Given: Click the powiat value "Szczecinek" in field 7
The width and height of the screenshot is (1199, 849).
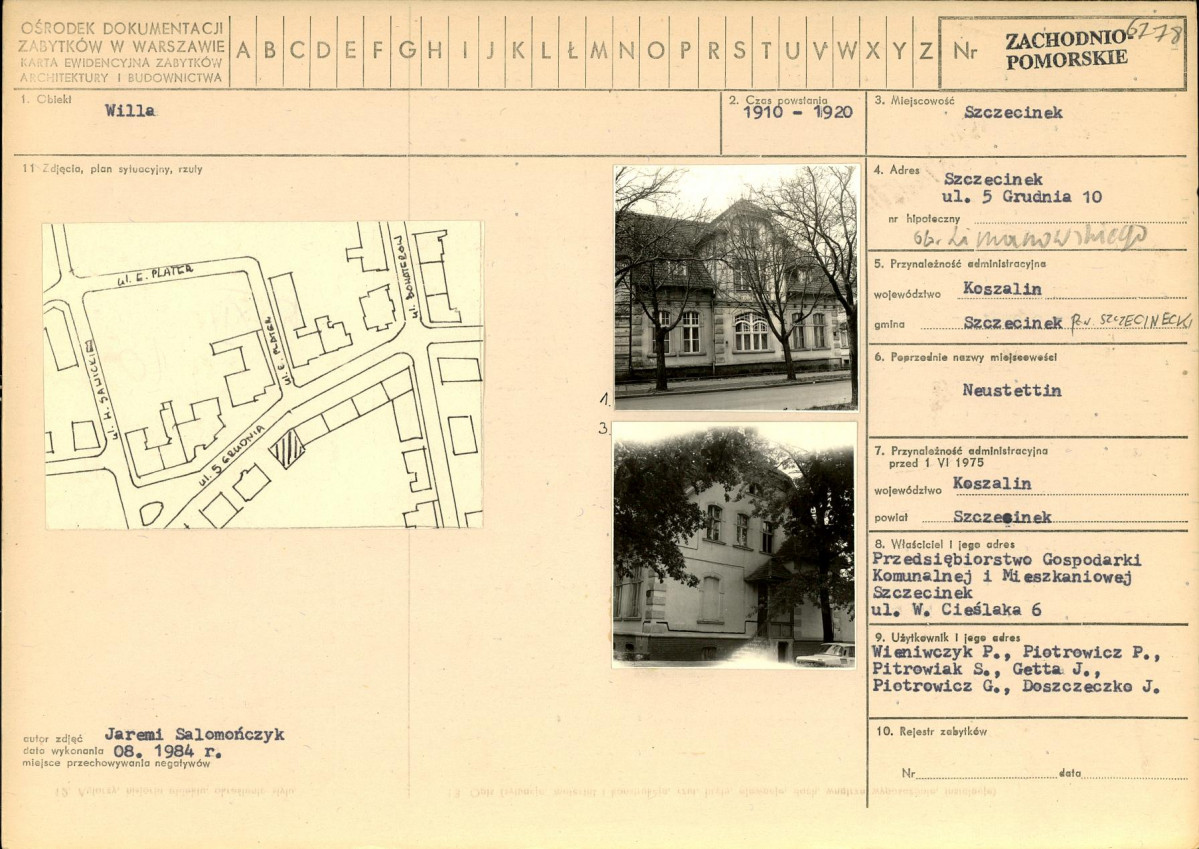Looking at the screenshot, I should (x=1002, y=517).
